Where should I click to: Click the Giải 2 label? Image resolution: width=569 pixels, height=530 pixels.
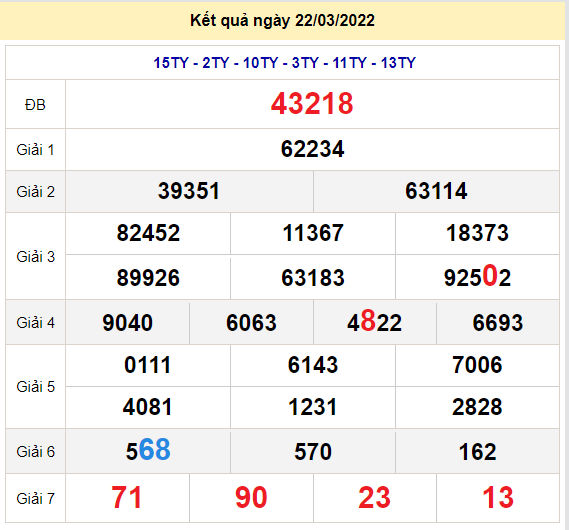click(x=35, y=192)
